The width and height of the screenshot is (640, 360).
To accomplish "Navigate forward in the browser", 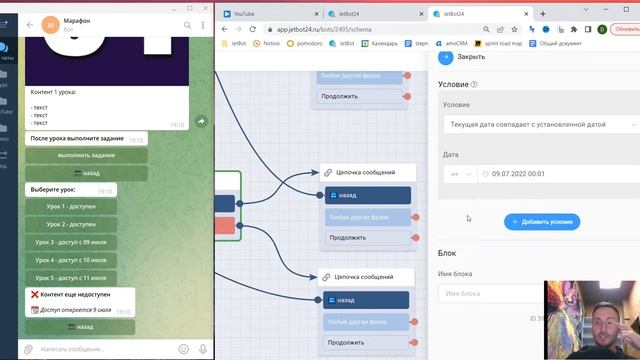I will click(x=238, y=29).
